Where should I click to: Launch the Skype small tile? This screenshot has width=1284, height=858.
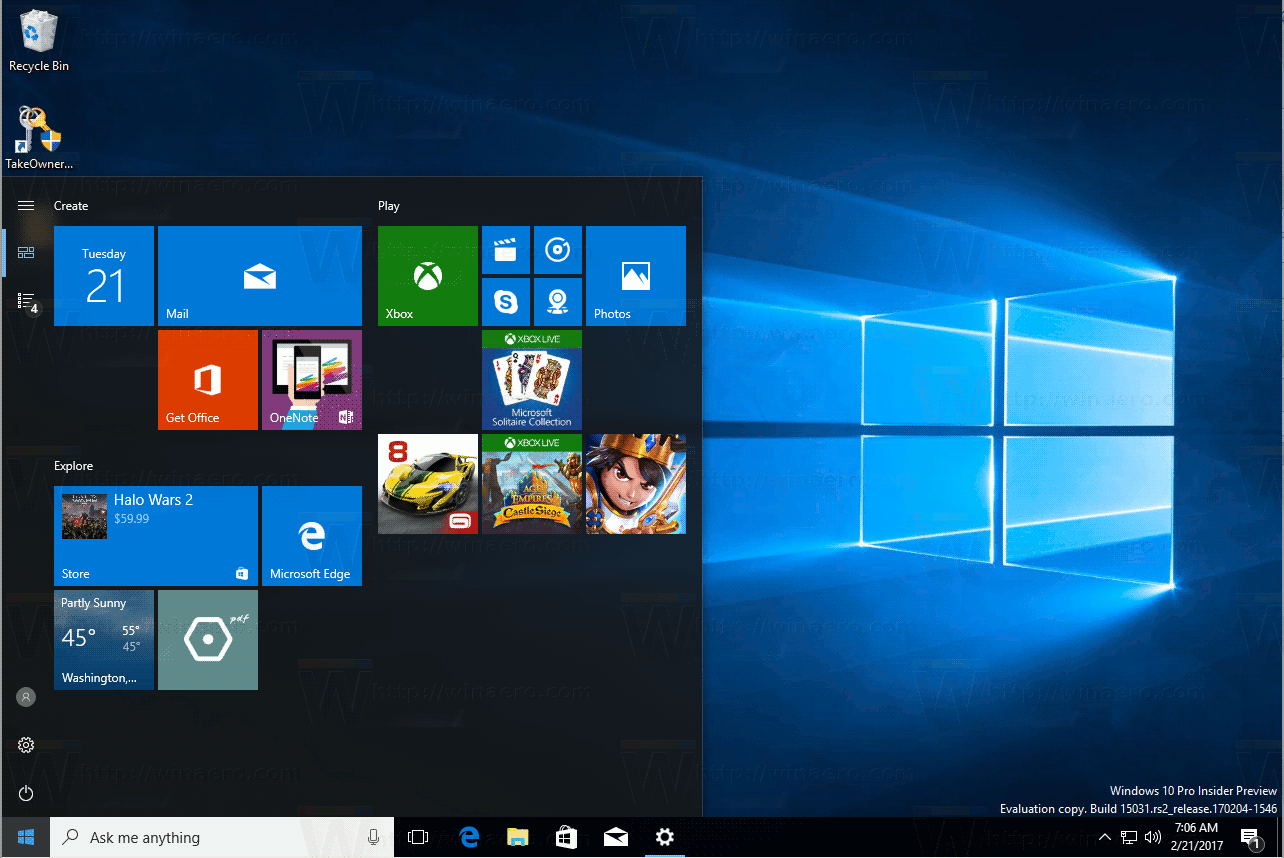click(506, 302)
